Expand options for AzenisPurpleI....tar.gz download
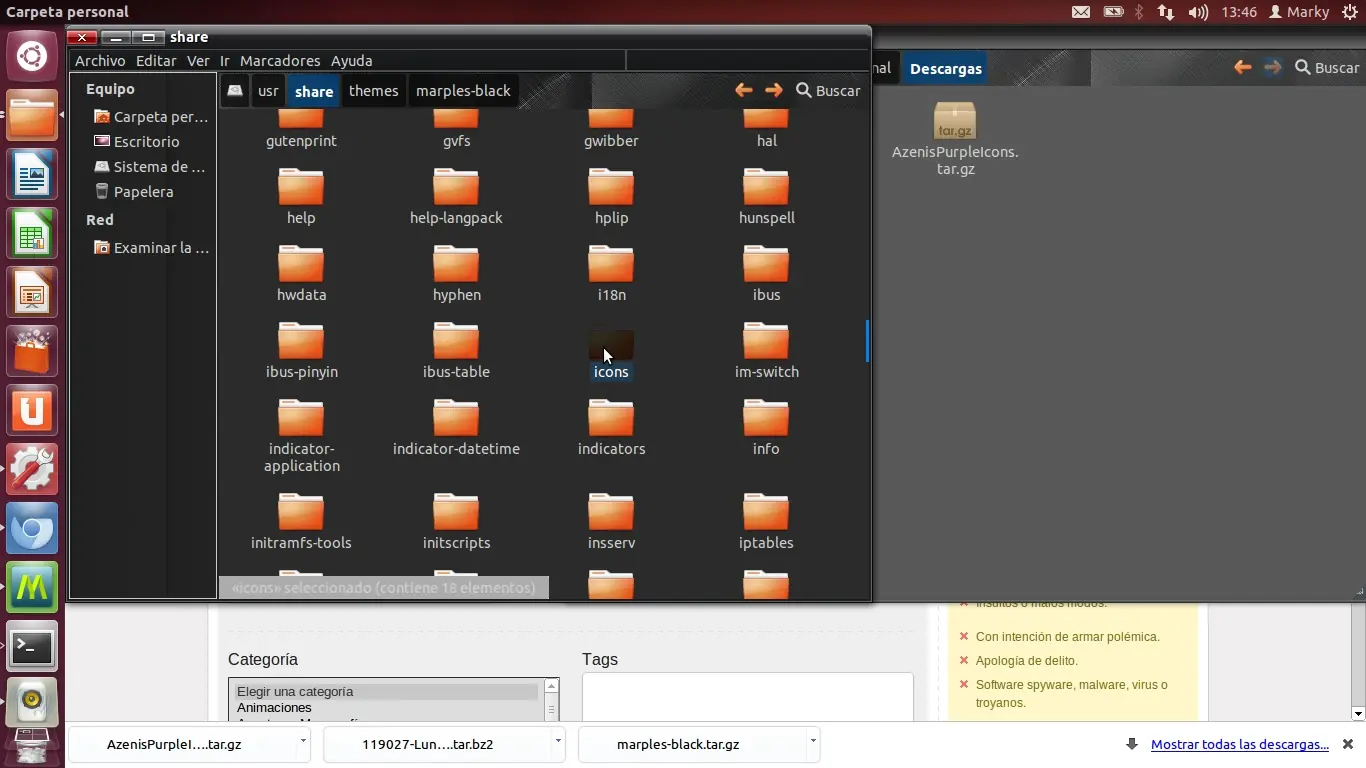 point(303,742)
